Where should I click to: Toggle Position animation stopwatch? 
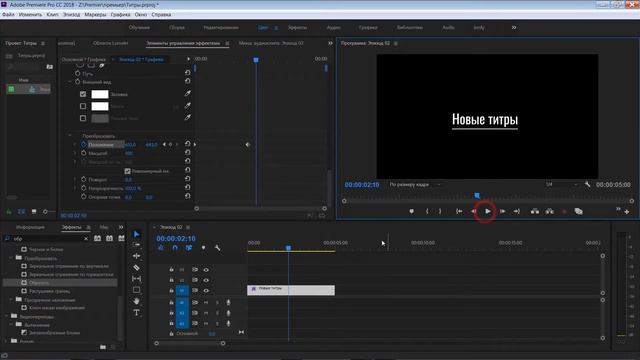83,144
